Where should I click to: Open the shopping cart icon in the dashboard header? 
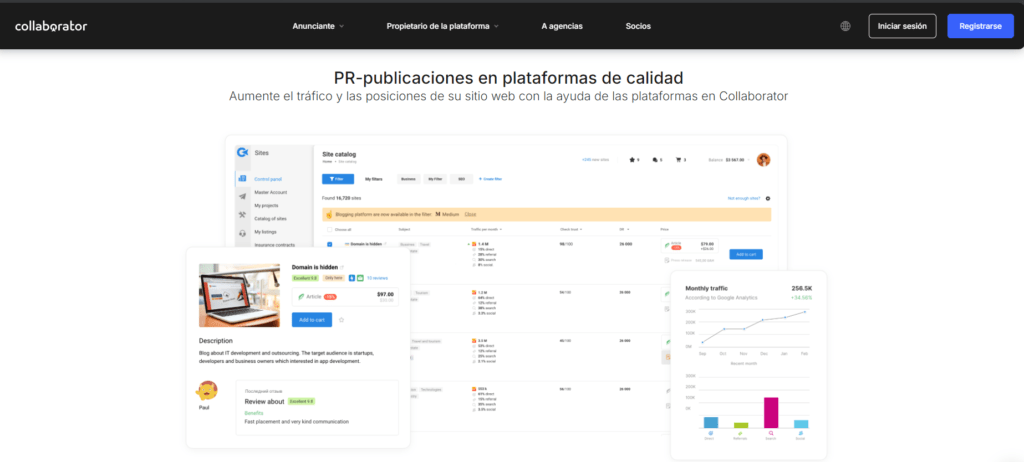coord(678,159)
